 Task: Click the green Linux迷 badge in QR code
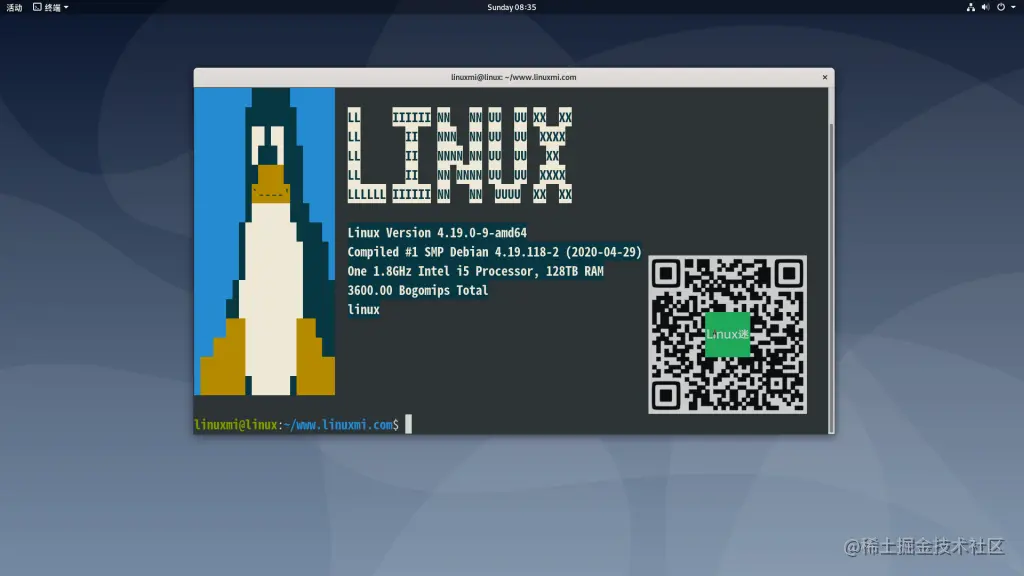(728, 334)
